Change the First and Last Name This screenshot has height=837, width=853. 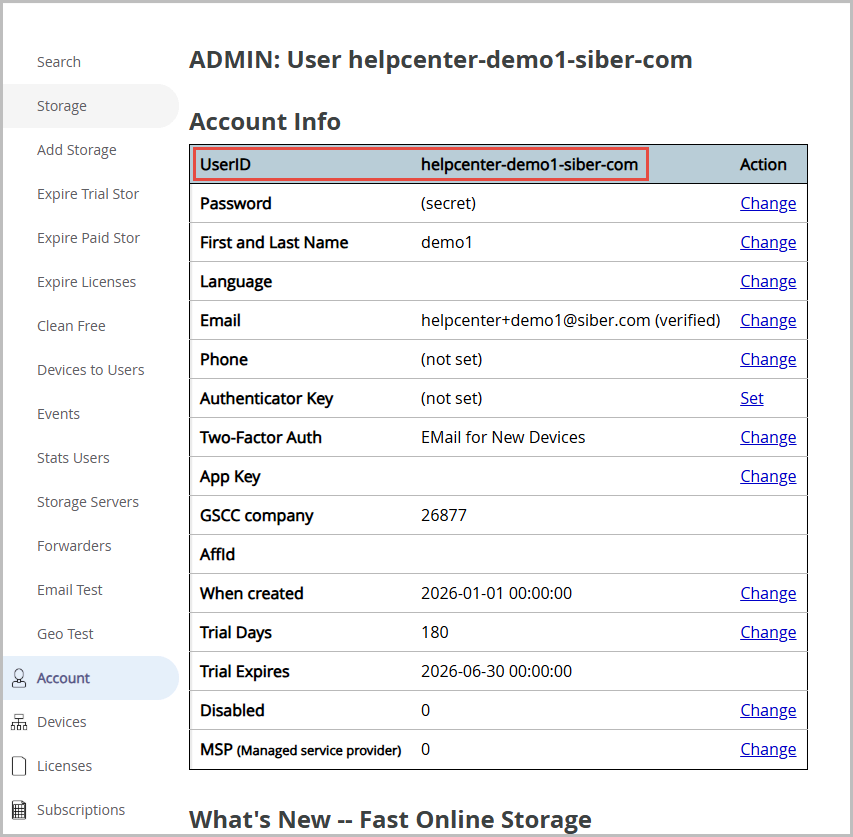click(x=768, y=242)
